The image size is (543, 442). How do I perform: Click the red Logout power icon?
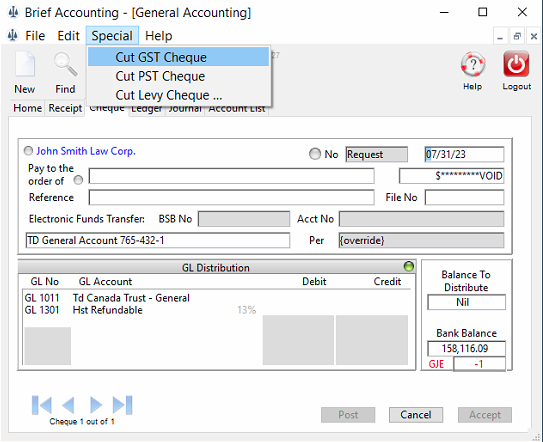(x=516, y=64)
